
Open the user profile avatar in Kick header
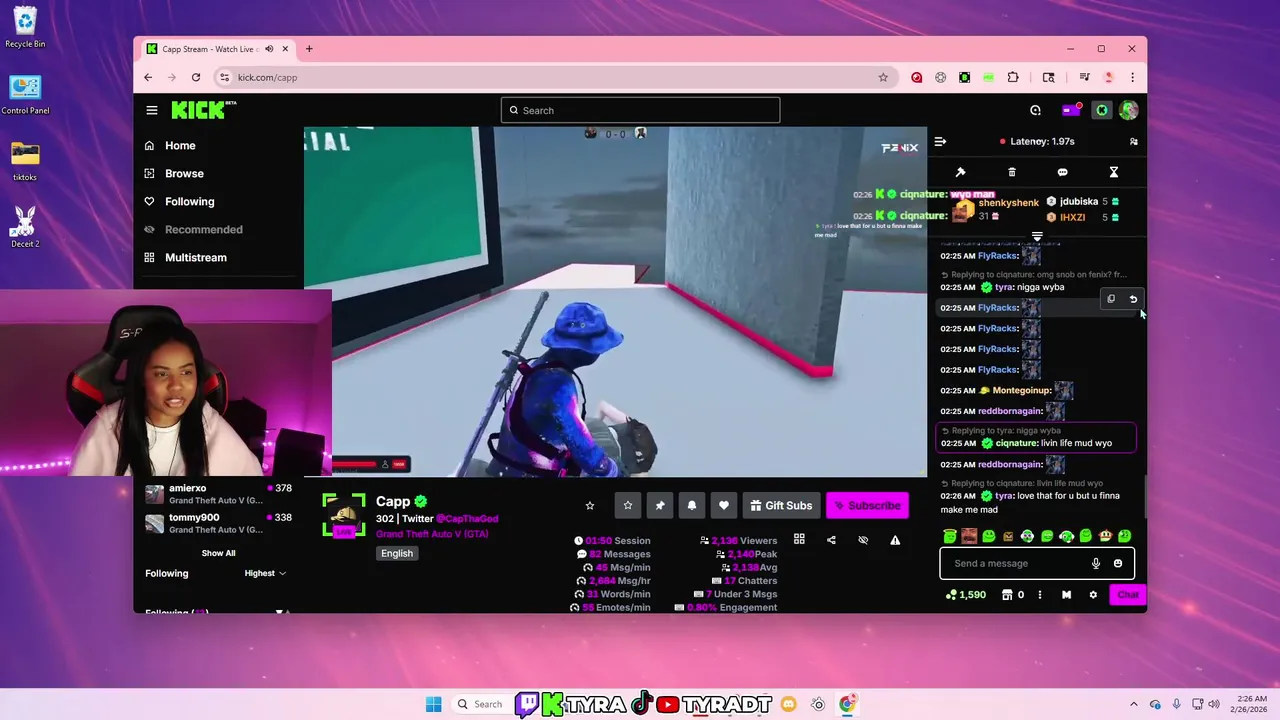[x=1128, y=110]
